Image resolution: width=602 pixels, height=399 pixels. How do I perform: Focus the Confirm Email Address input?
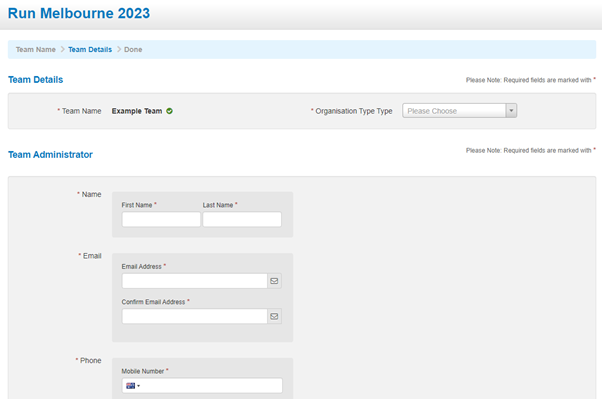click(x=195, y=316)
